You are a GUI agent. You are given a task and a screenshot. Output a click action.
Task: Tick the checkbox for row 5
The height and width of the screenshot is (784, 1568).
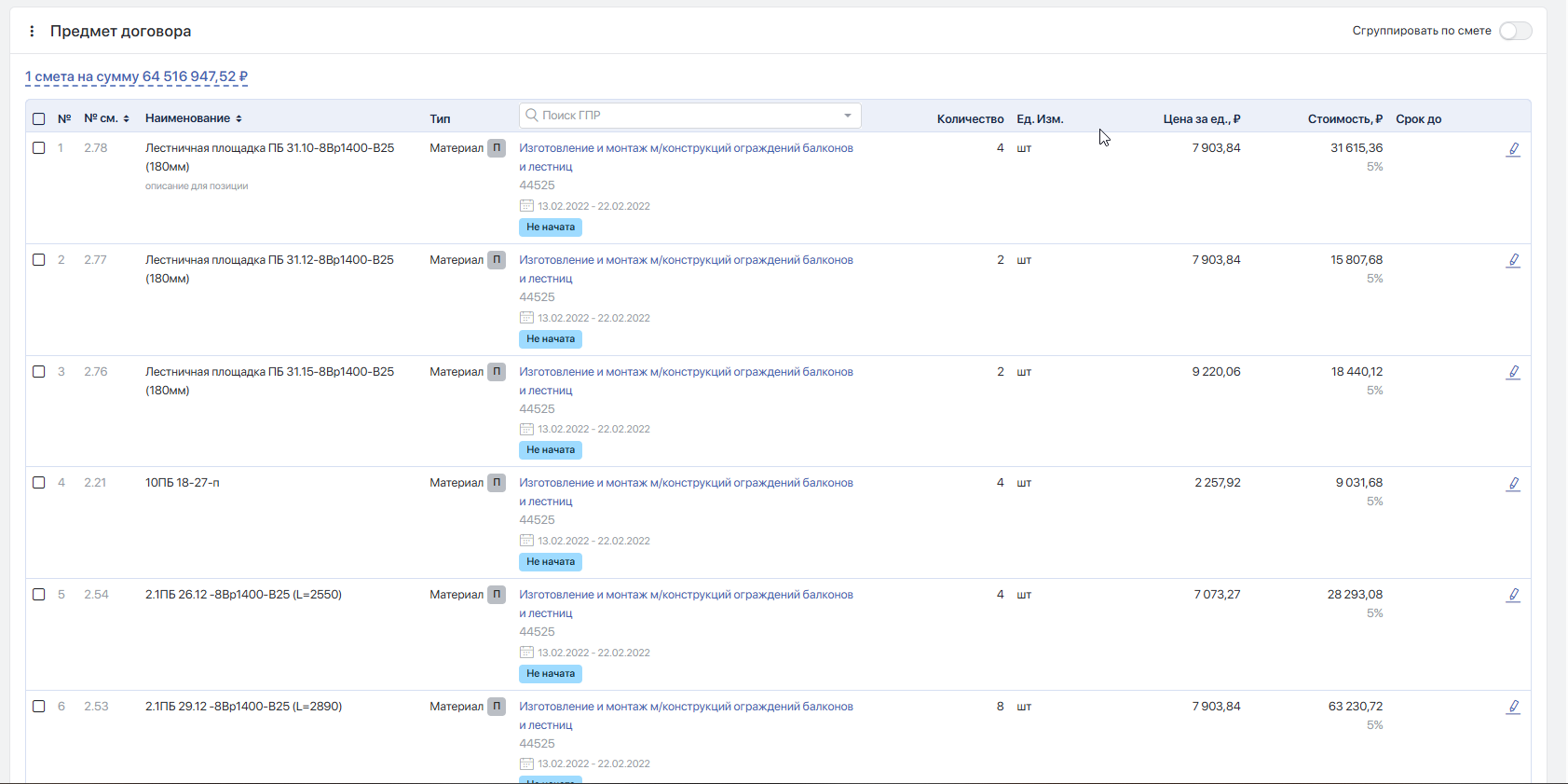tap(39, 595)
